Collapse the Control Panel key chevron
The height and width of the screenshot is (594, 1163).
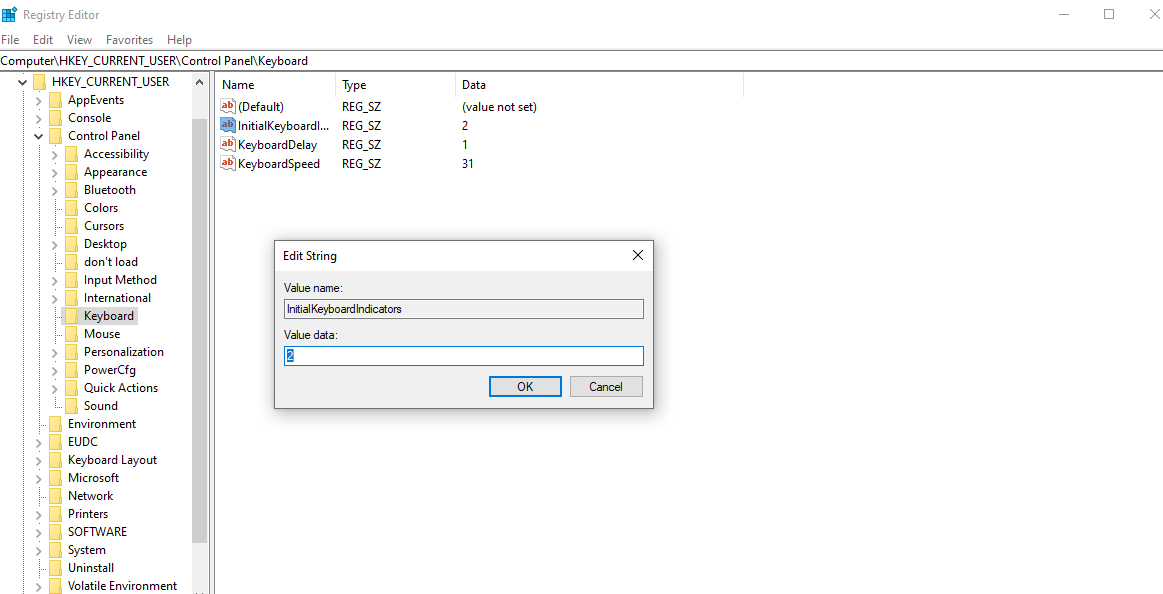click(39, 136)
